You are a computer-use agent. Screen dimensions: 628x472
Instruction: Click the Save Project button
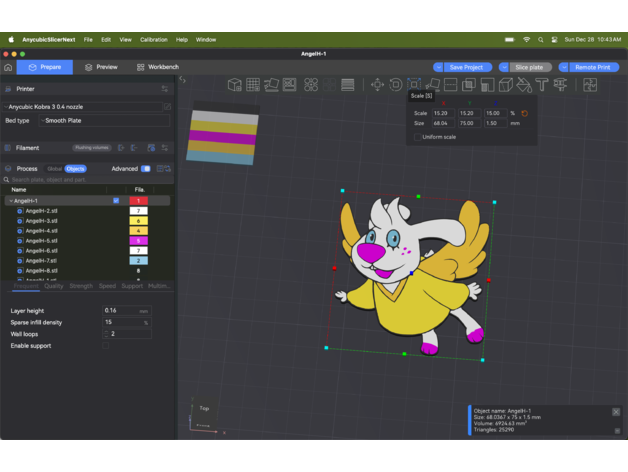pyautogui.click(x=466, y=67)
